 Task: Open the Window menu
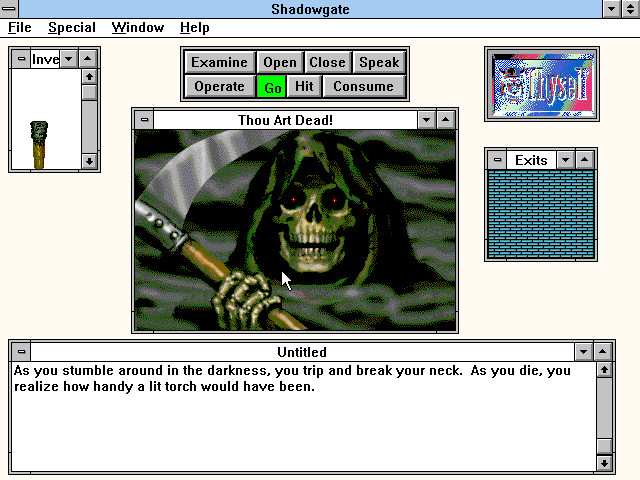click(138, 28)
